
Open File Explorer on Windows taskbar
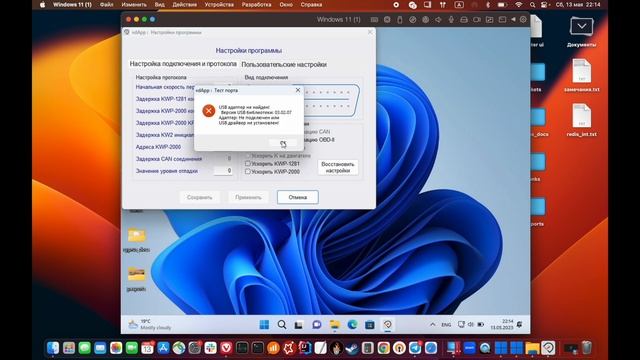pyautogui.click(x=335, y=324)
